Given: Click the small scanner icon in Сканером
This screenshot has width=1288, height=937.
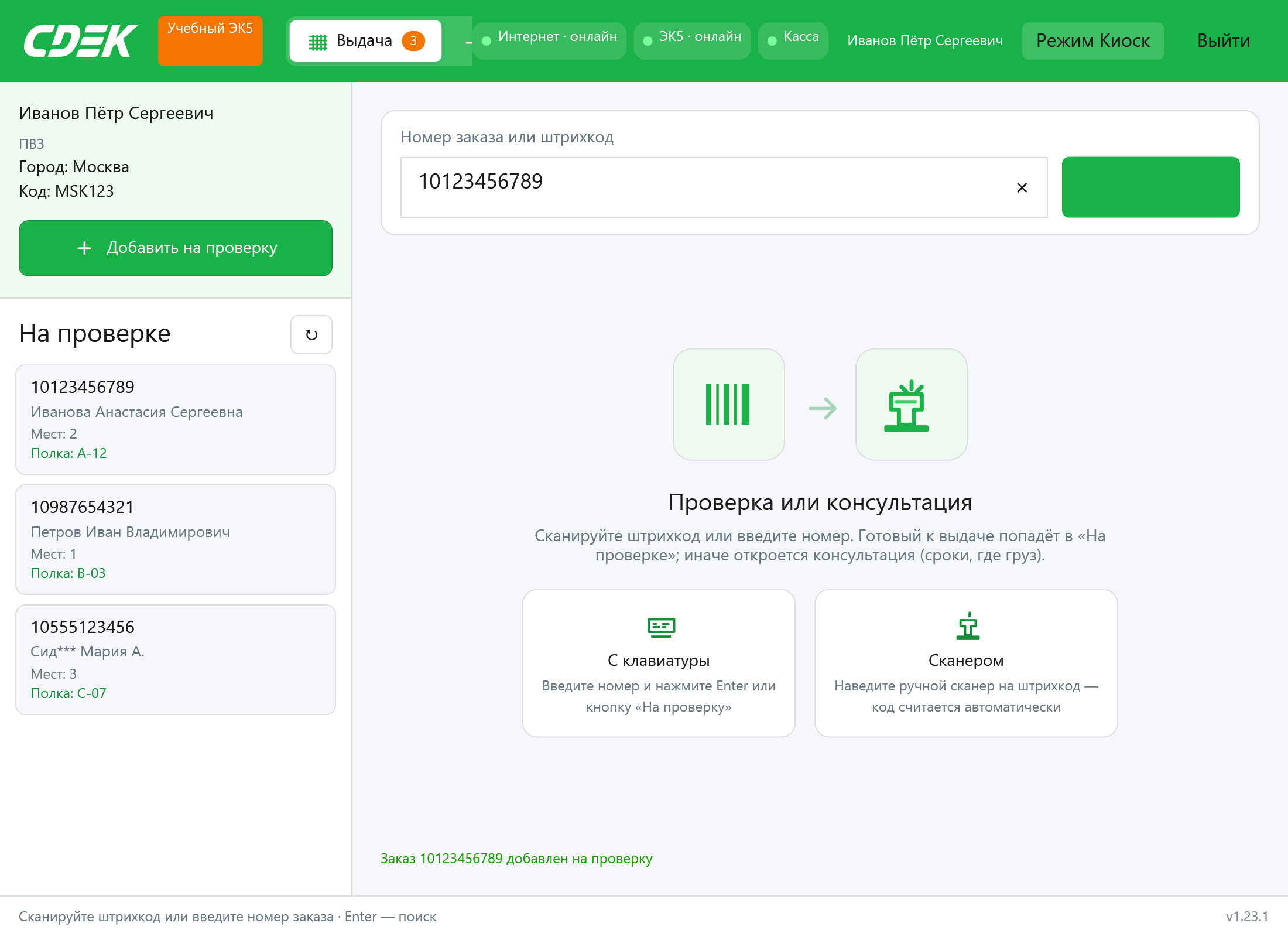Looking at the screenshot, I should click(x=968, y=625).
